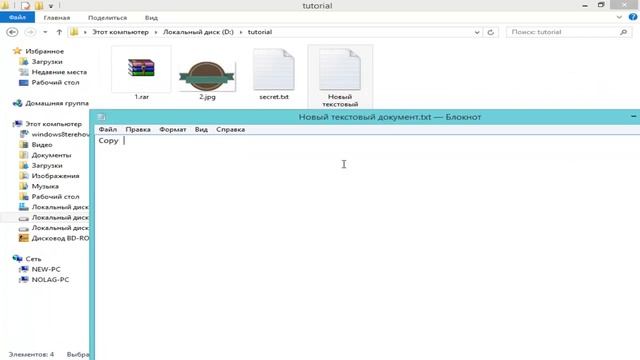Select Сеть in navigation pane
Viewport: 640px width, 360px height.
[x=33, y=259]
